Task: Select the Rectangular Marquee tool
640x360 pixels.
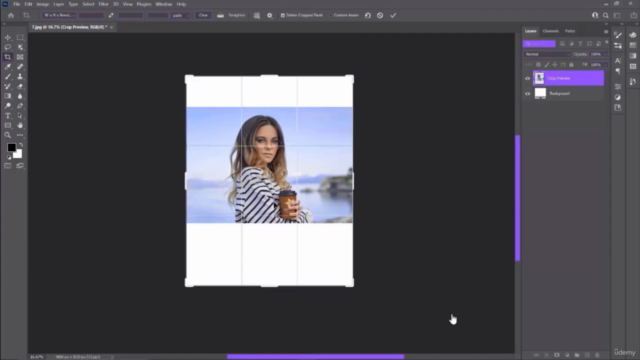Action: tap(20, 38)
